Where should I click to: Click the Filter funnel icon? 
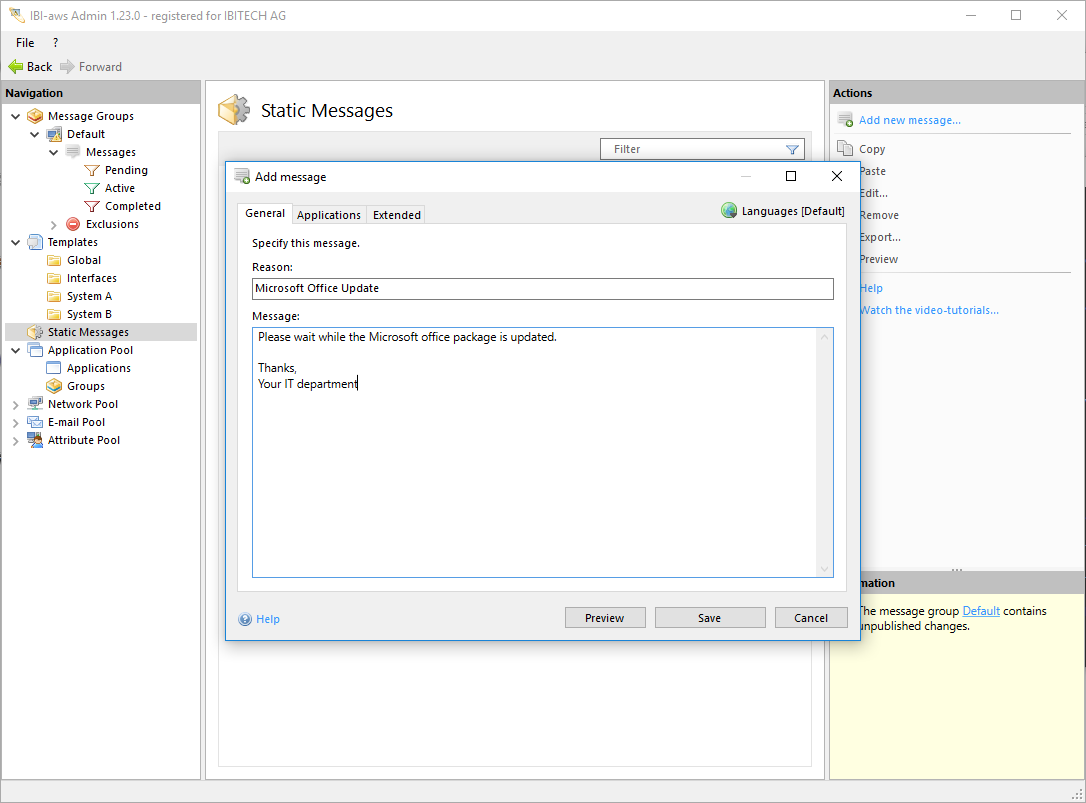click(x=792, y=150)
